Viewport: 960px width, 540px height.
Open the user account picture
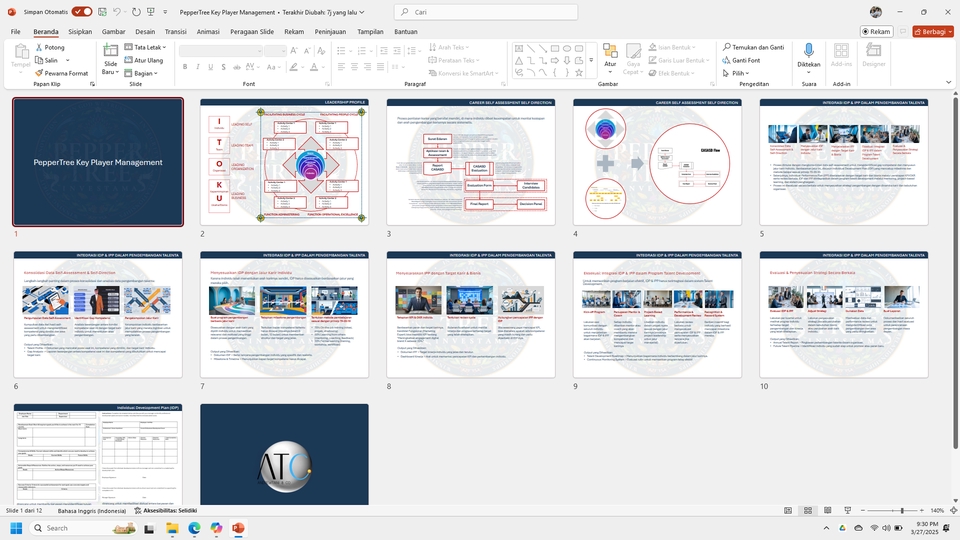click(x=876, y=12)
